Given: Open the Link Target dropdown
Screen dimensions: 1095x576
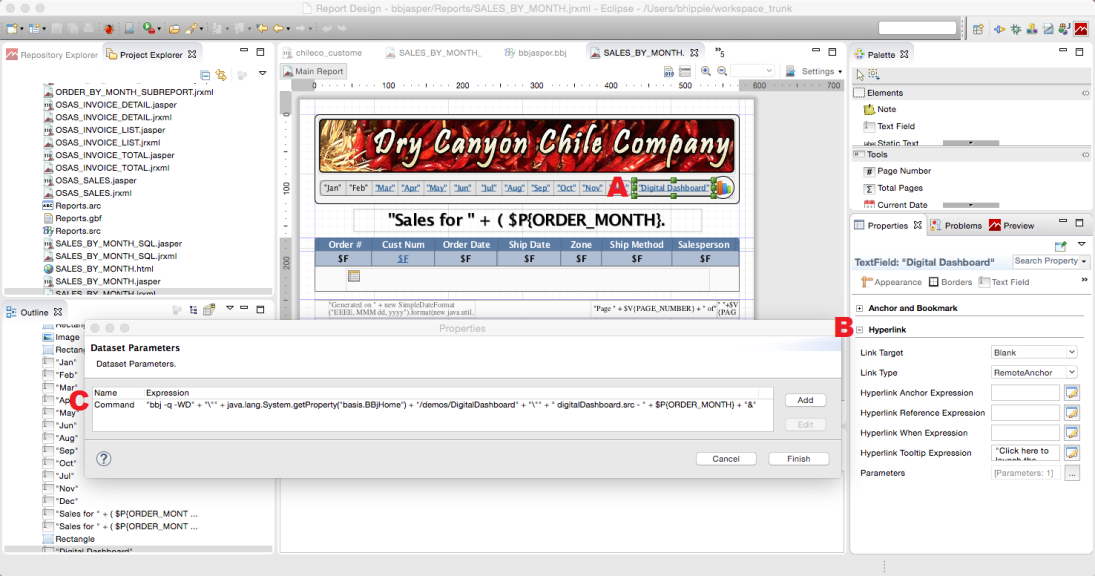Looking at the screenshot, I should click(x=1033, y=352).
